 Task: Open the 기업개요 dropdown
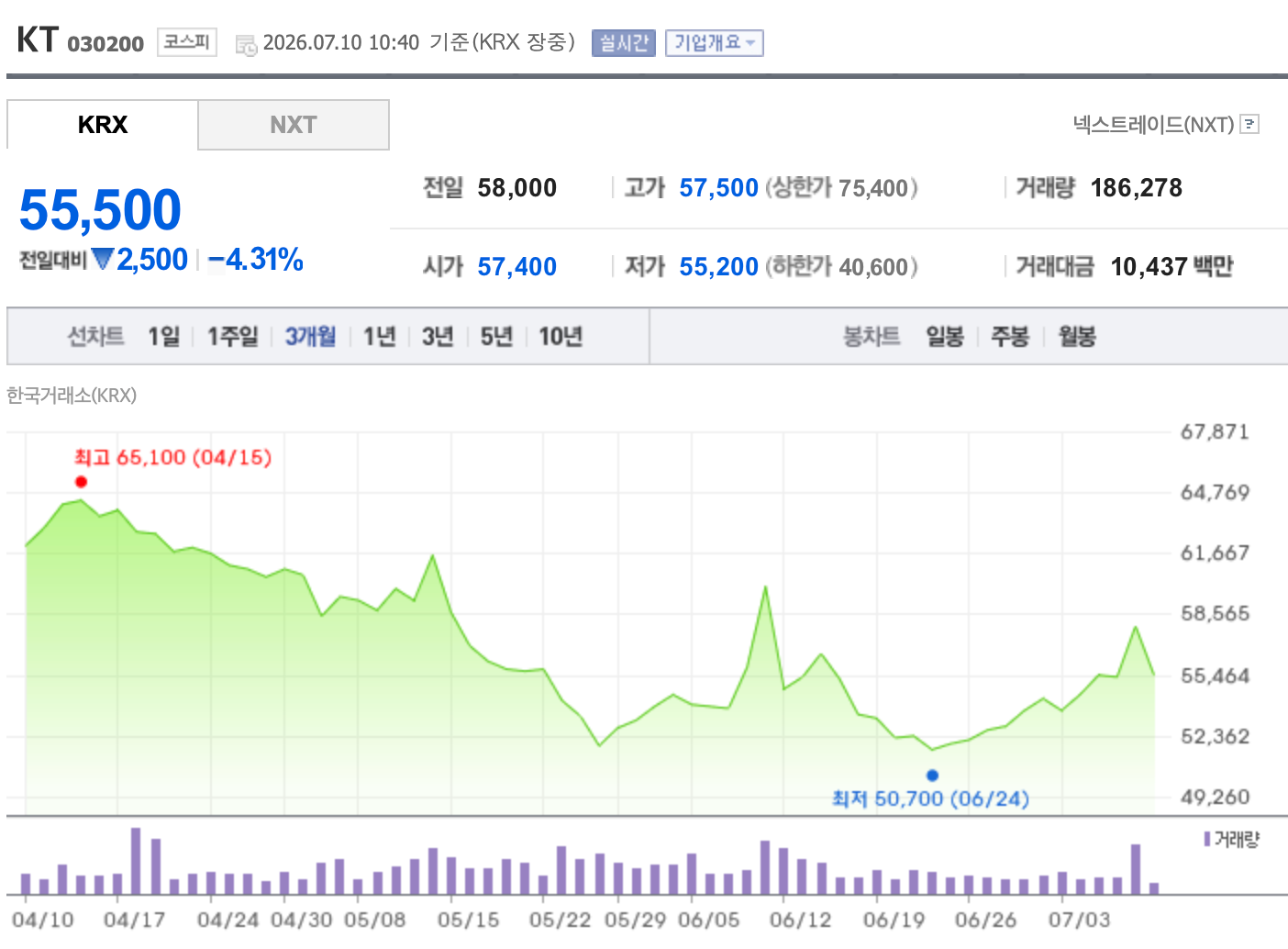pyautogui.click(x=714, y=42)
